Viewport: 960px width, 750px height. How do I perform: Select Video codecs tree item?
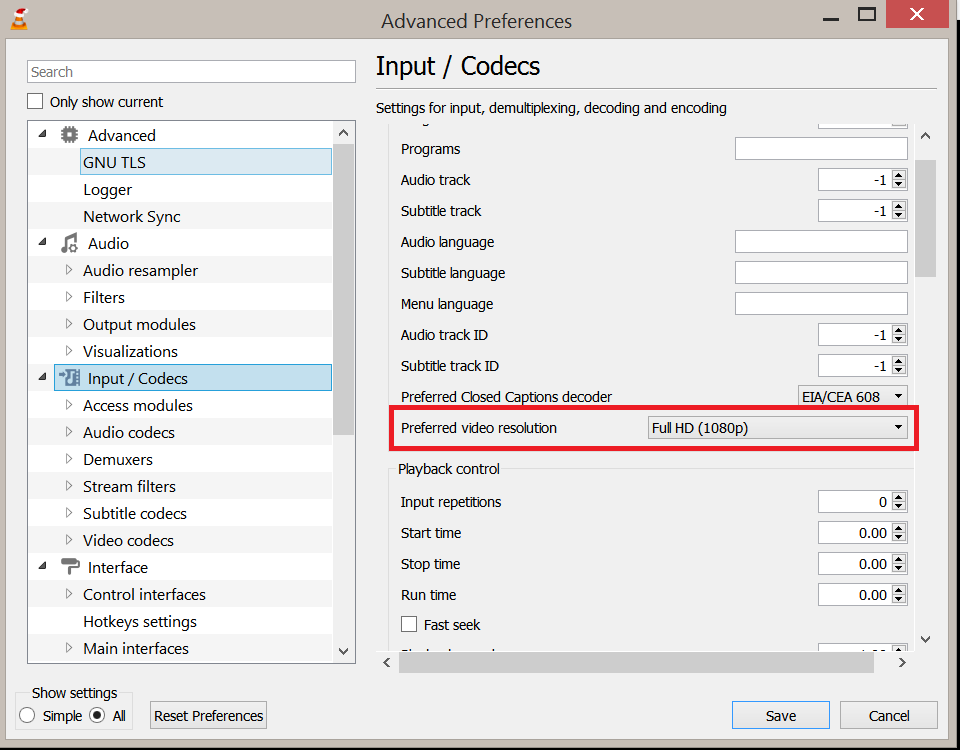click(x=128, y=540)
